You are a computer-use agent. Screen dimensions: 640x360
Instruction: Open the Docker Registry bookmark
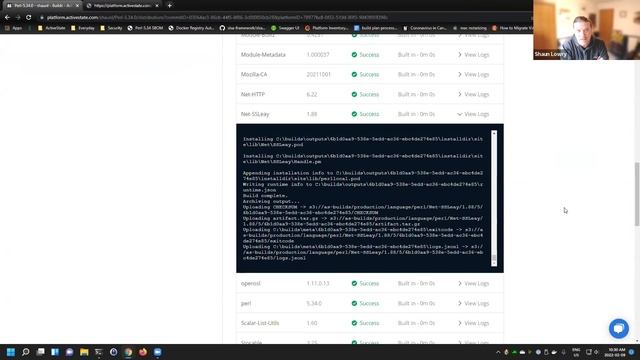coord(191,28)
